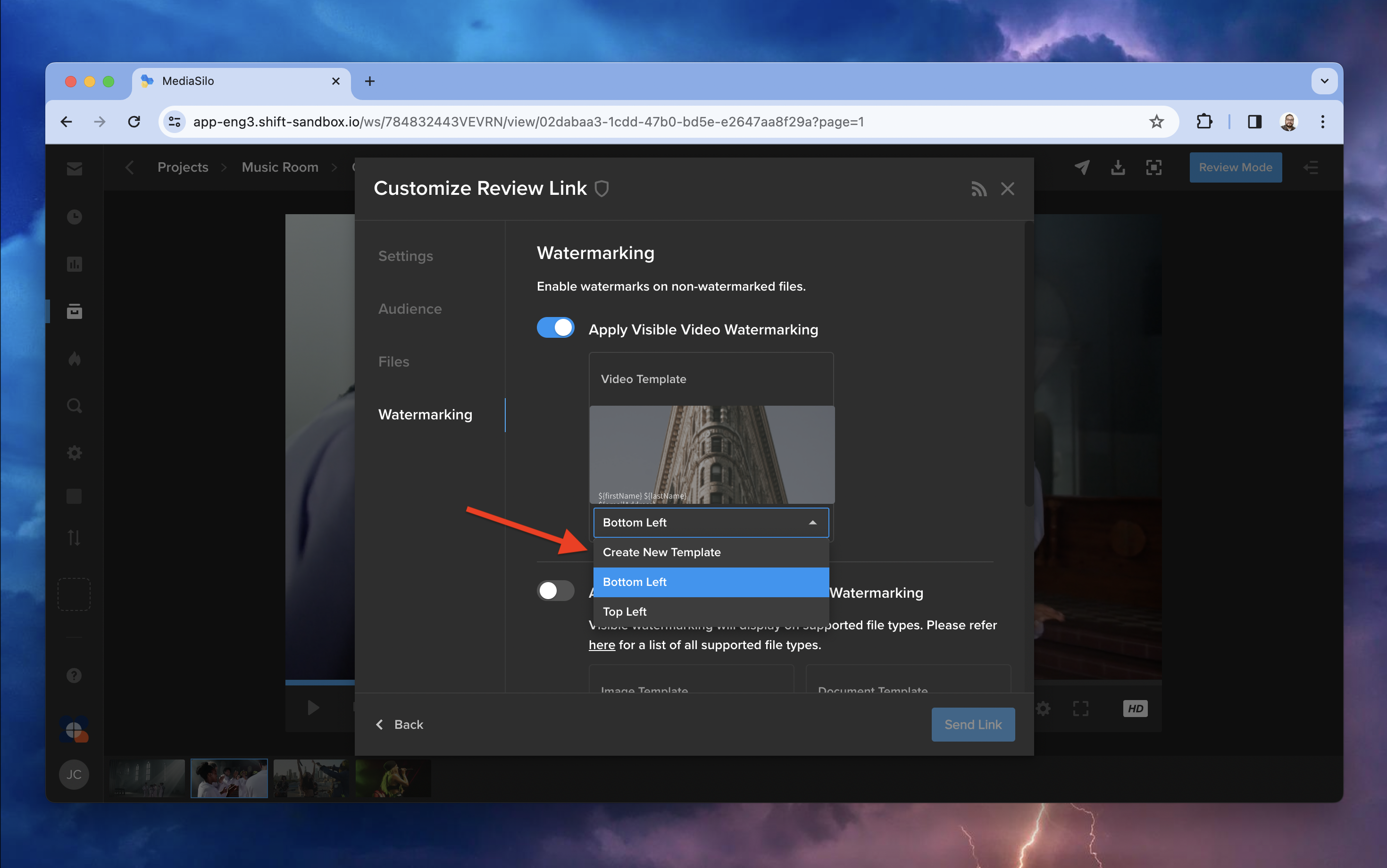Enable the second watermarking toggle switch
1387x868 pixels.
point(555,591)
